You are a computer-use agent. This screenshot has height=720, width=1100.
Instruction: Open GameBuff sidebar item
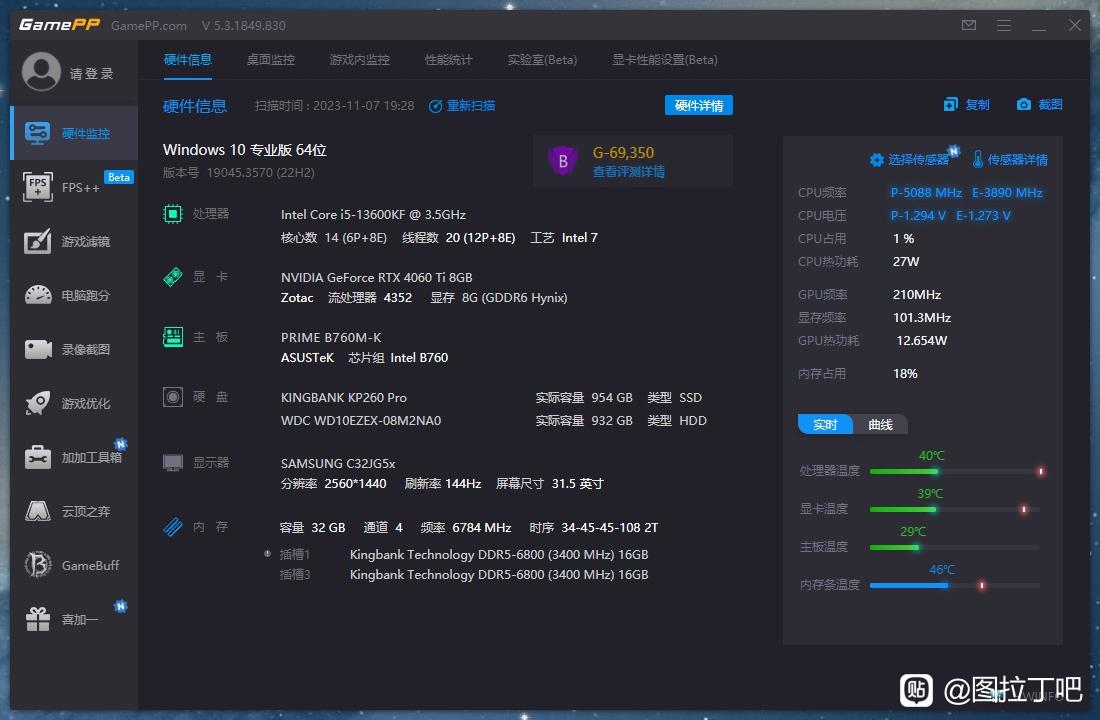point(74,565)
